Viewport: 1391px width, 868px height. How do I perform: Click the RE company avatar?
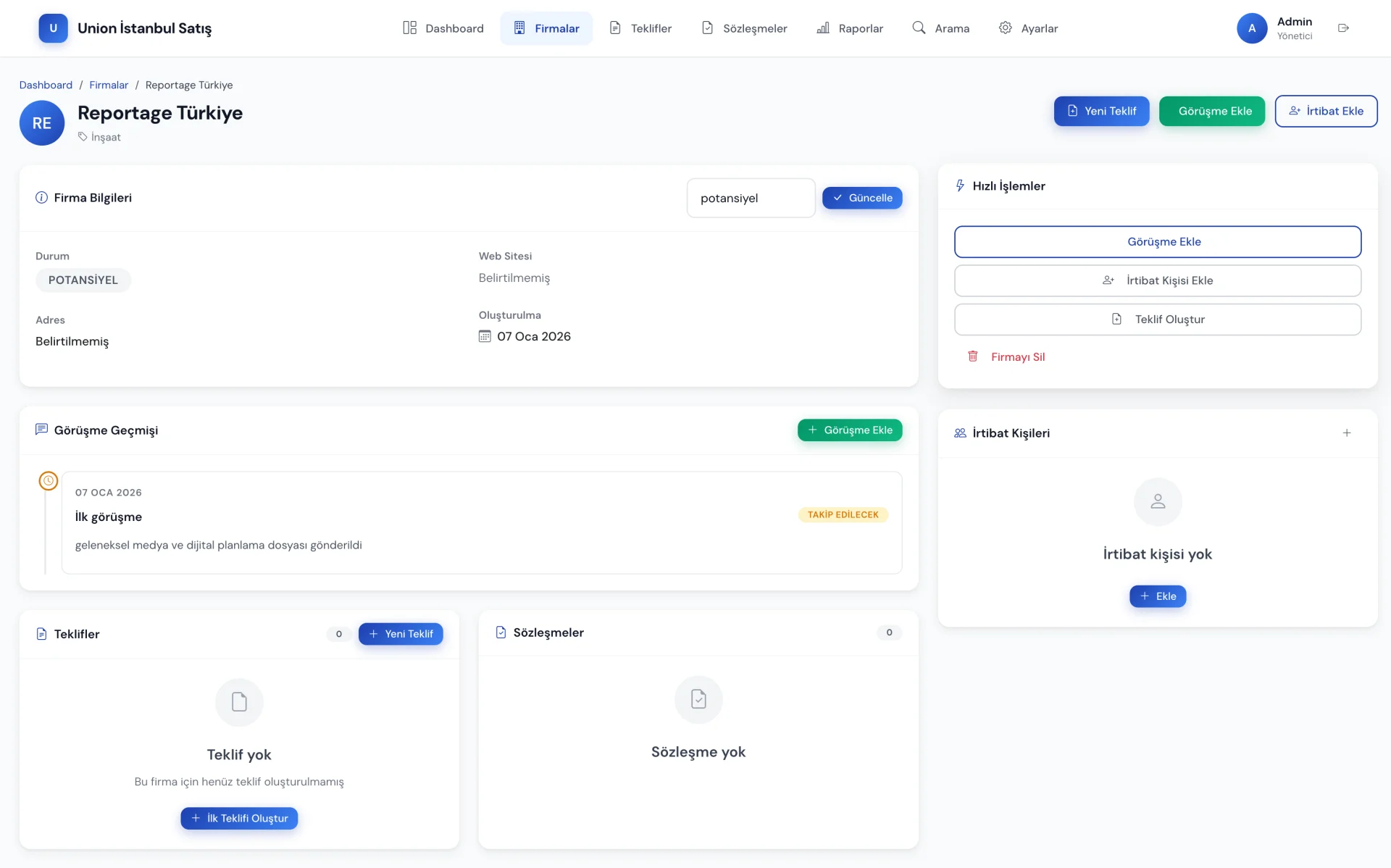pyautogui.click(x=42, y=123)
